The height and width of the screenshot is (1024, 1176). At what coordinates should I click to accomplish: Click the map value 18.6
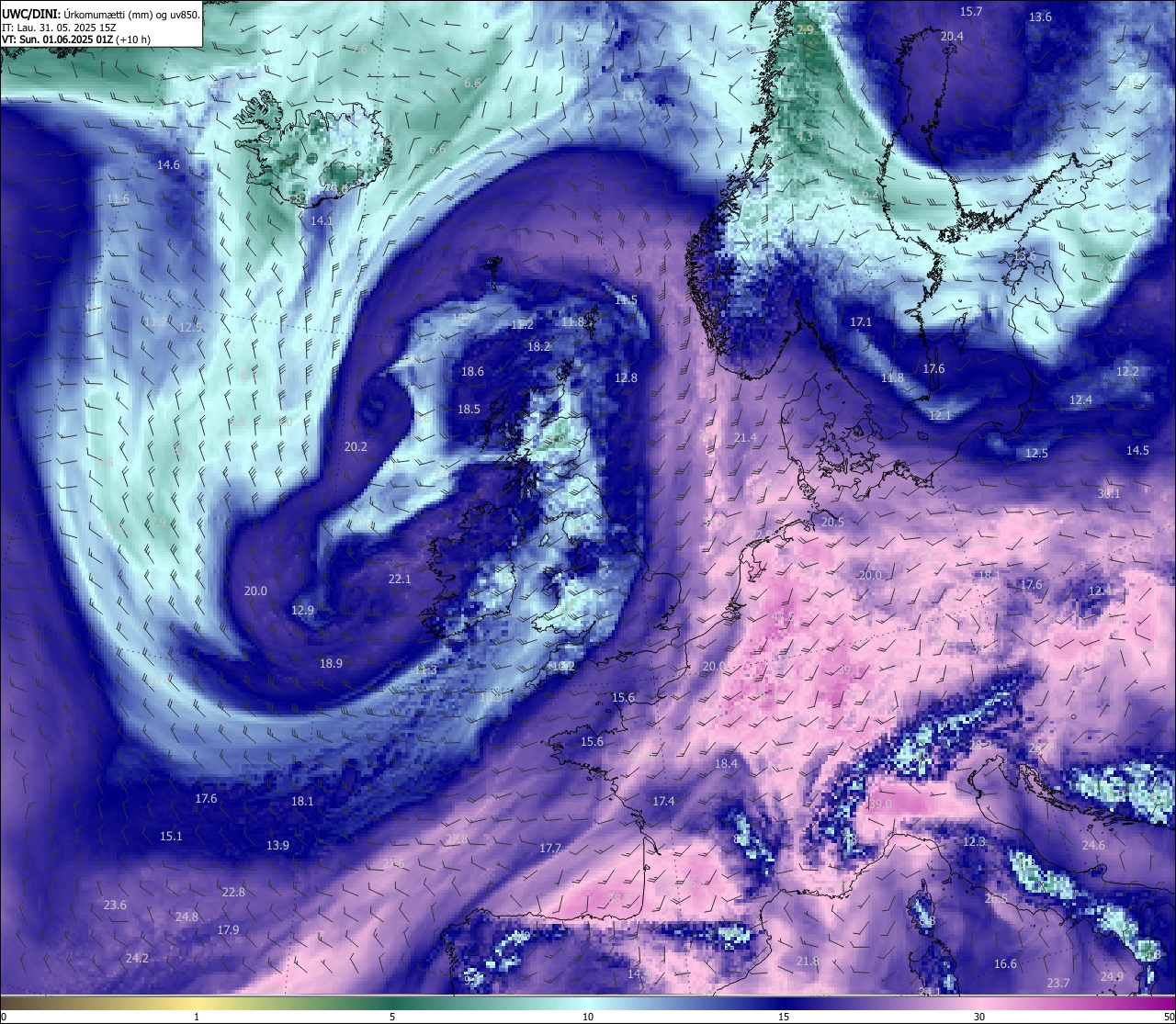tap(472, 372)
